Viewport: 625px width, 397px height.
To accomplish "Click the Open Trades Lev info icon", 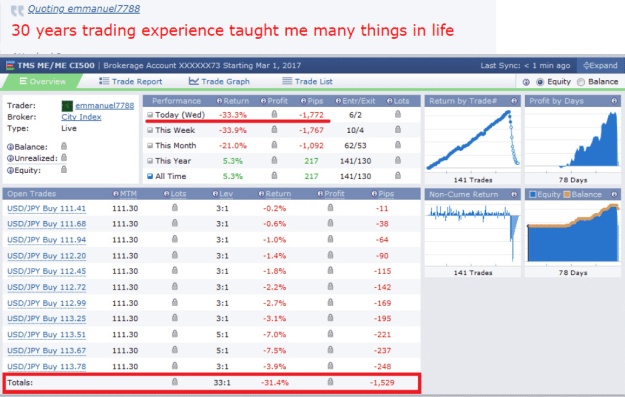I will pyautogui.click(x=215, y=194).
